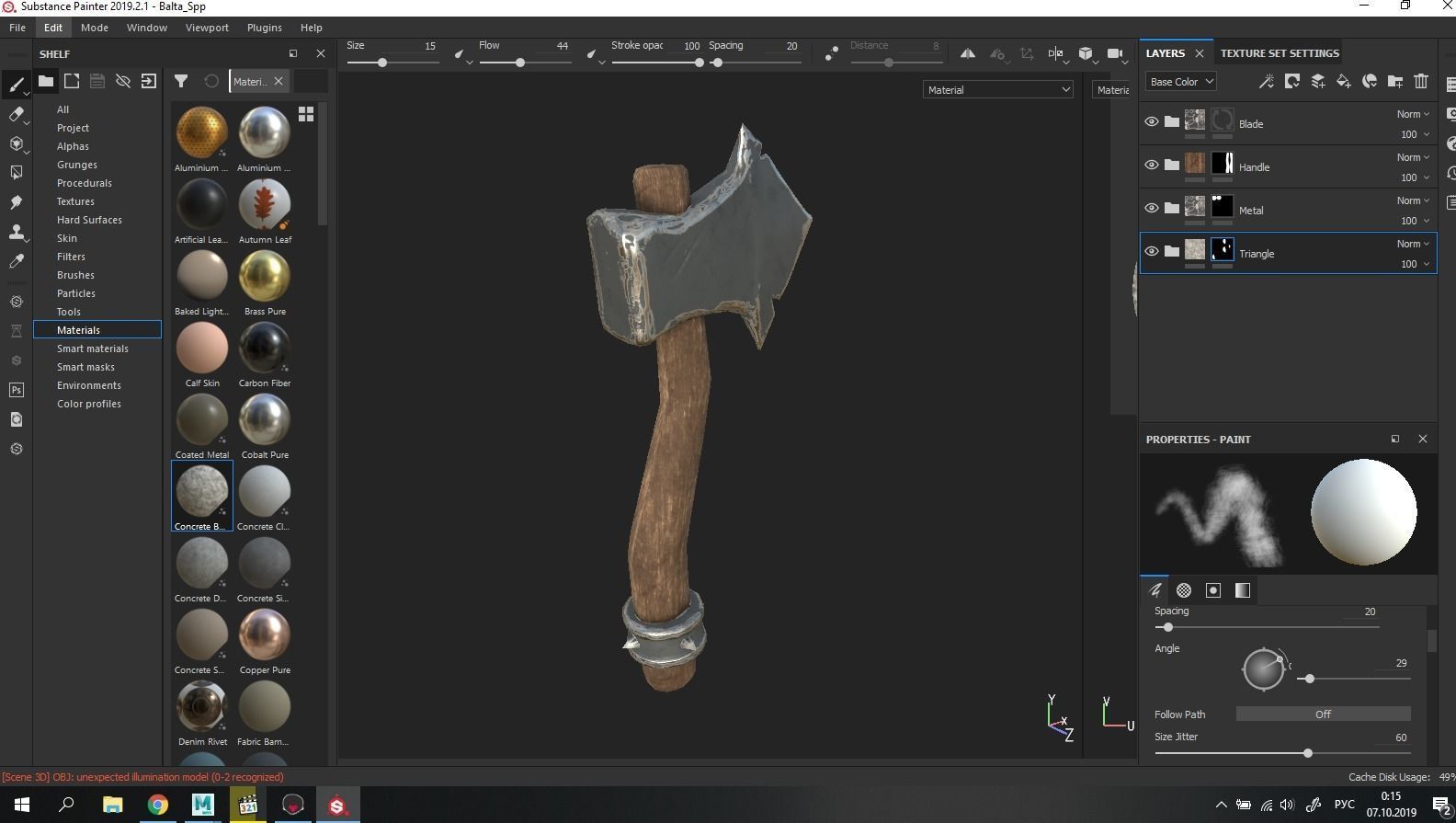Open the 3D cube perspective view options

pos(1086,53)
